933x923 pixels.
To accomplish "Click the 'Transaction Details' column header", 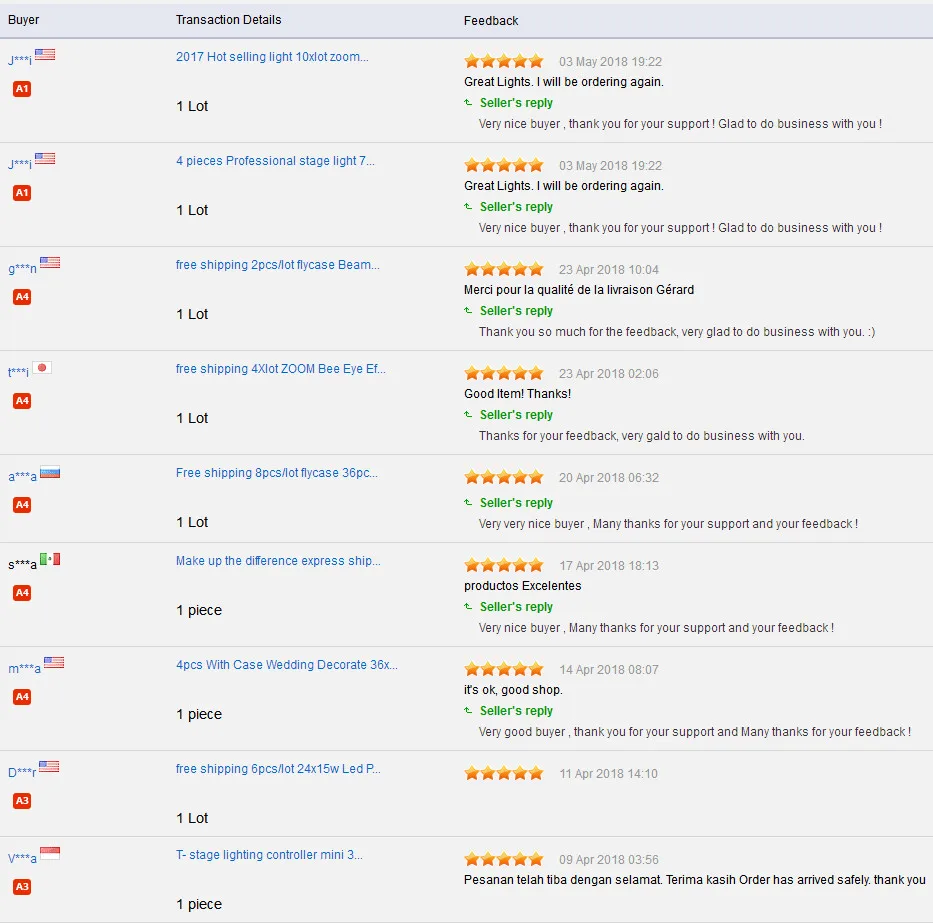I will click(228, 20).
